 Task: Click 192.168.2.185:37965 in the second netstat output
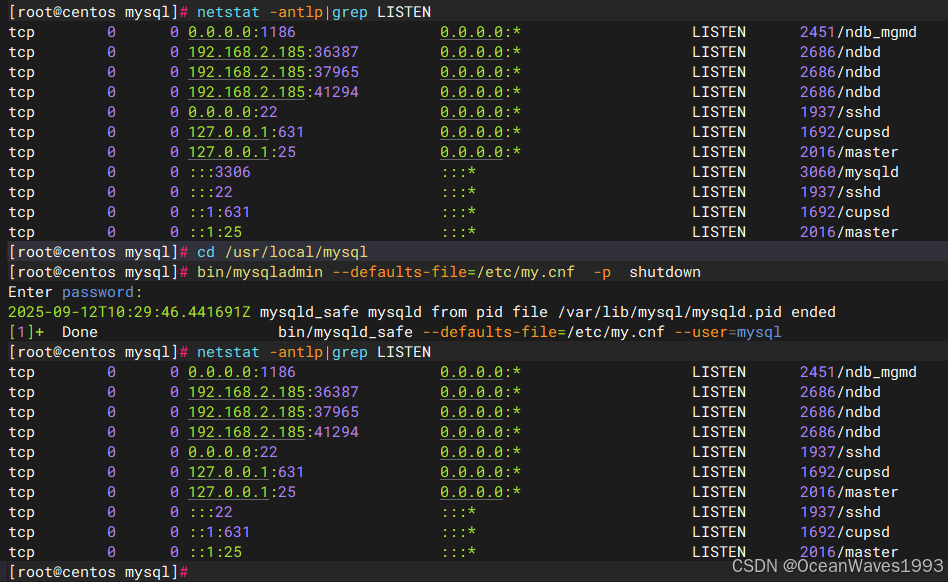click(273, 412)
